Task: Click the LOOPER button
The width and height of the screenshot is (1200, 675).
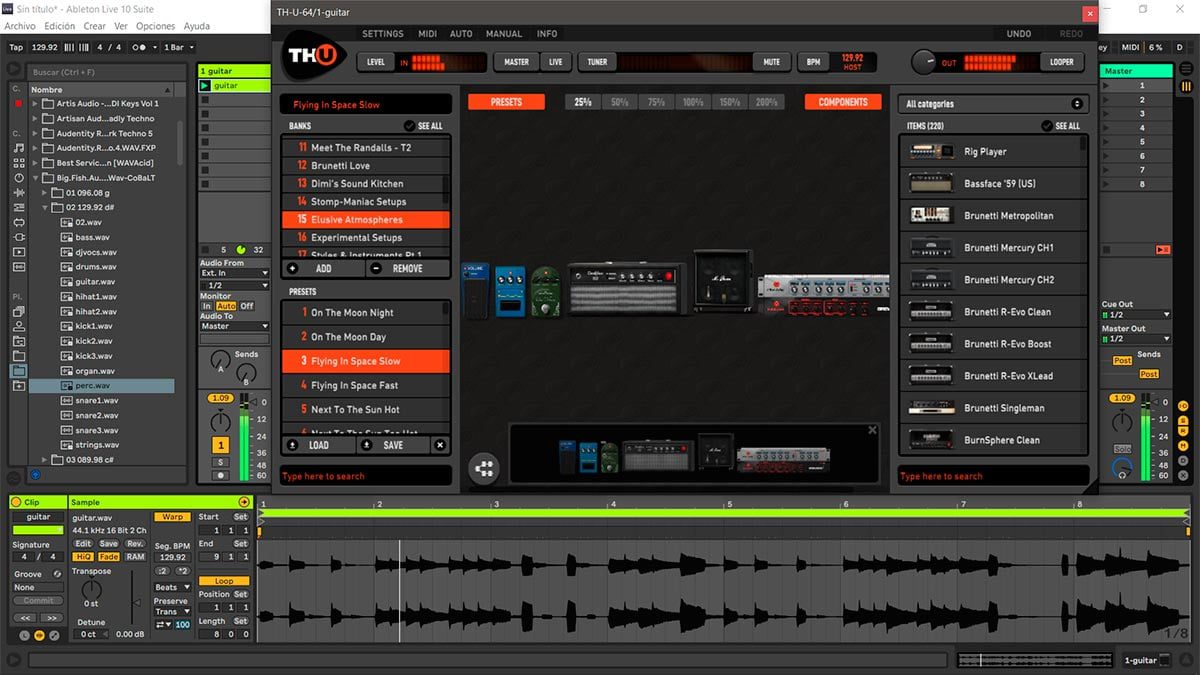Action: click(x=1062, y=62)
